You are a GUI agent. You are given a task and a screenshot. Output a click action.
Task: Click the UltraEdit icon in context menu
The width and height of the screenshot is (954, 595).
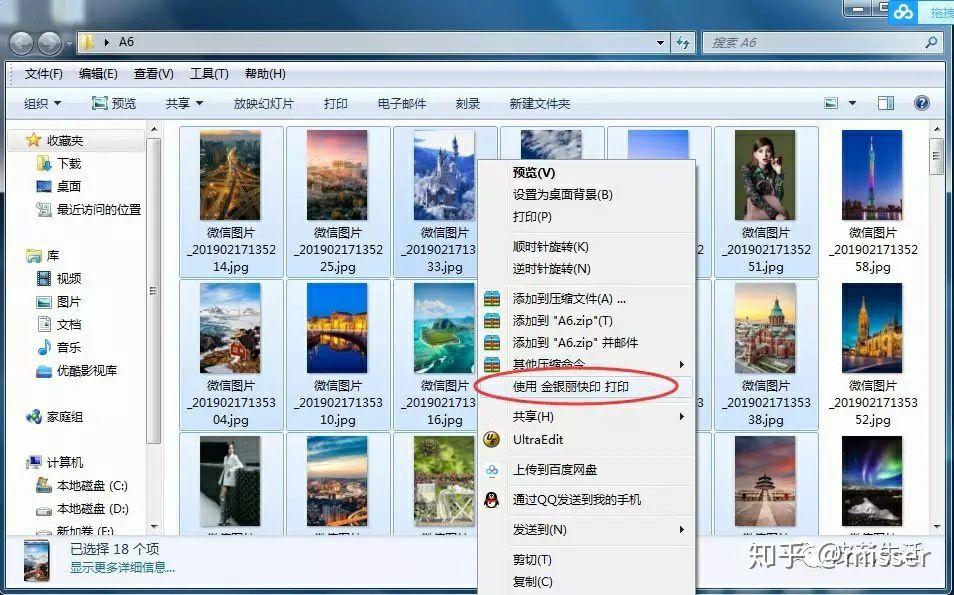(x=492, y=439)
